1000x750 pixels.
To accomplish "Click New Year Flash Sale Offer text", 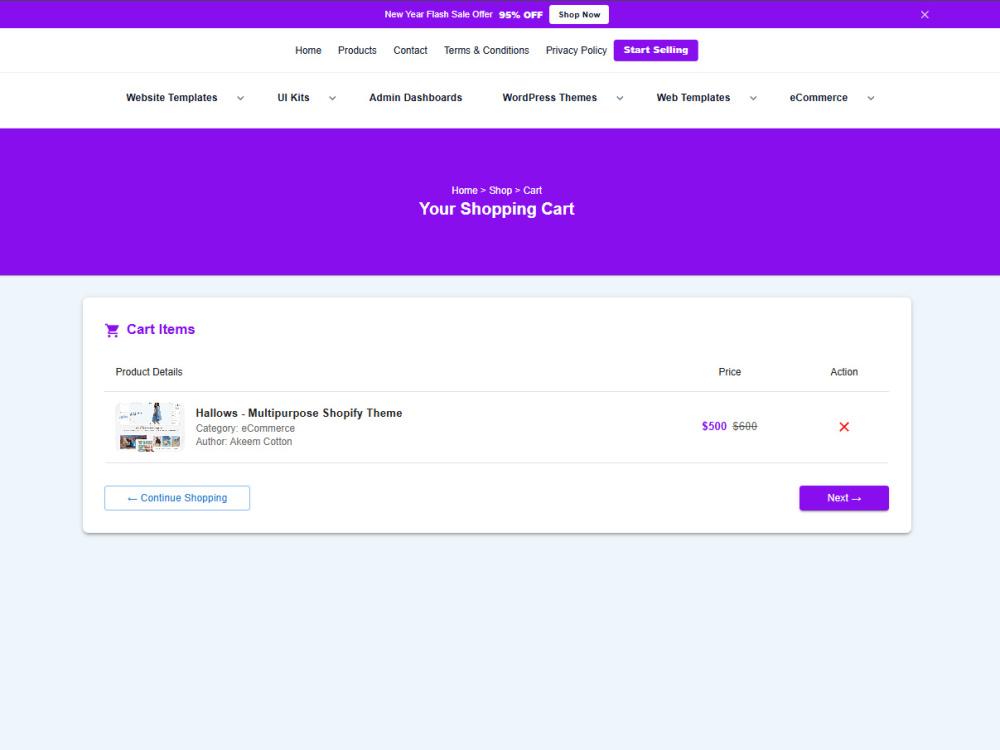I will click(439, 15).
